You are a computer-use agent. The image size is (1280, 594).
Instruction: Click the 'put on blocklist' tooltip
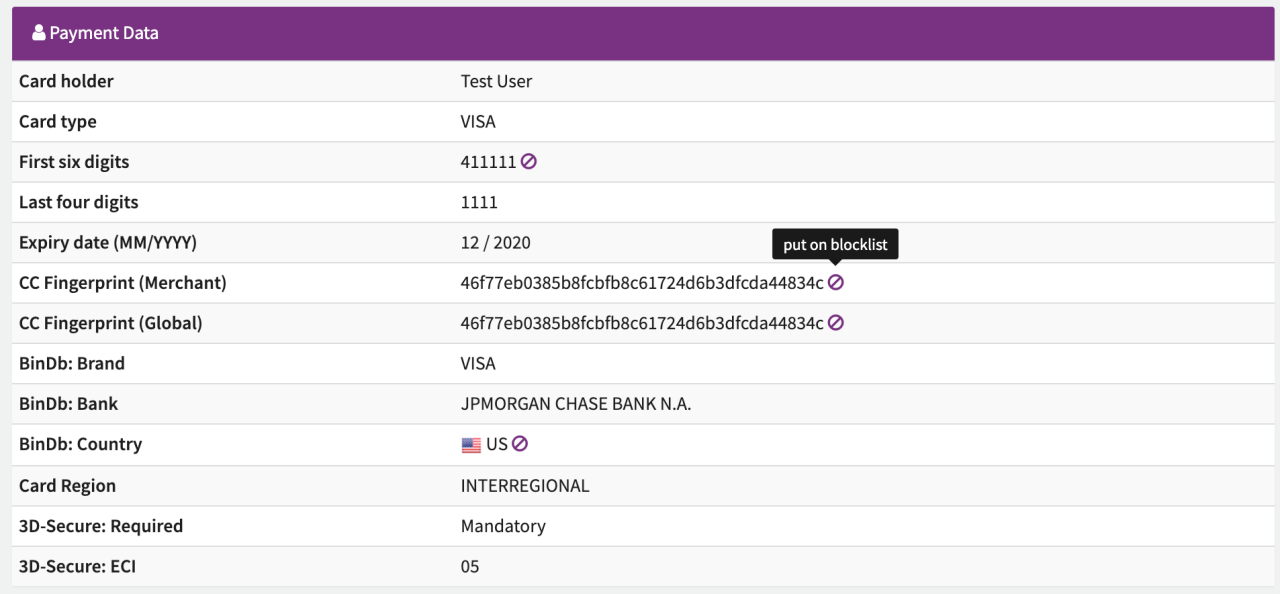pyautogui.click(x=835, y=244)
